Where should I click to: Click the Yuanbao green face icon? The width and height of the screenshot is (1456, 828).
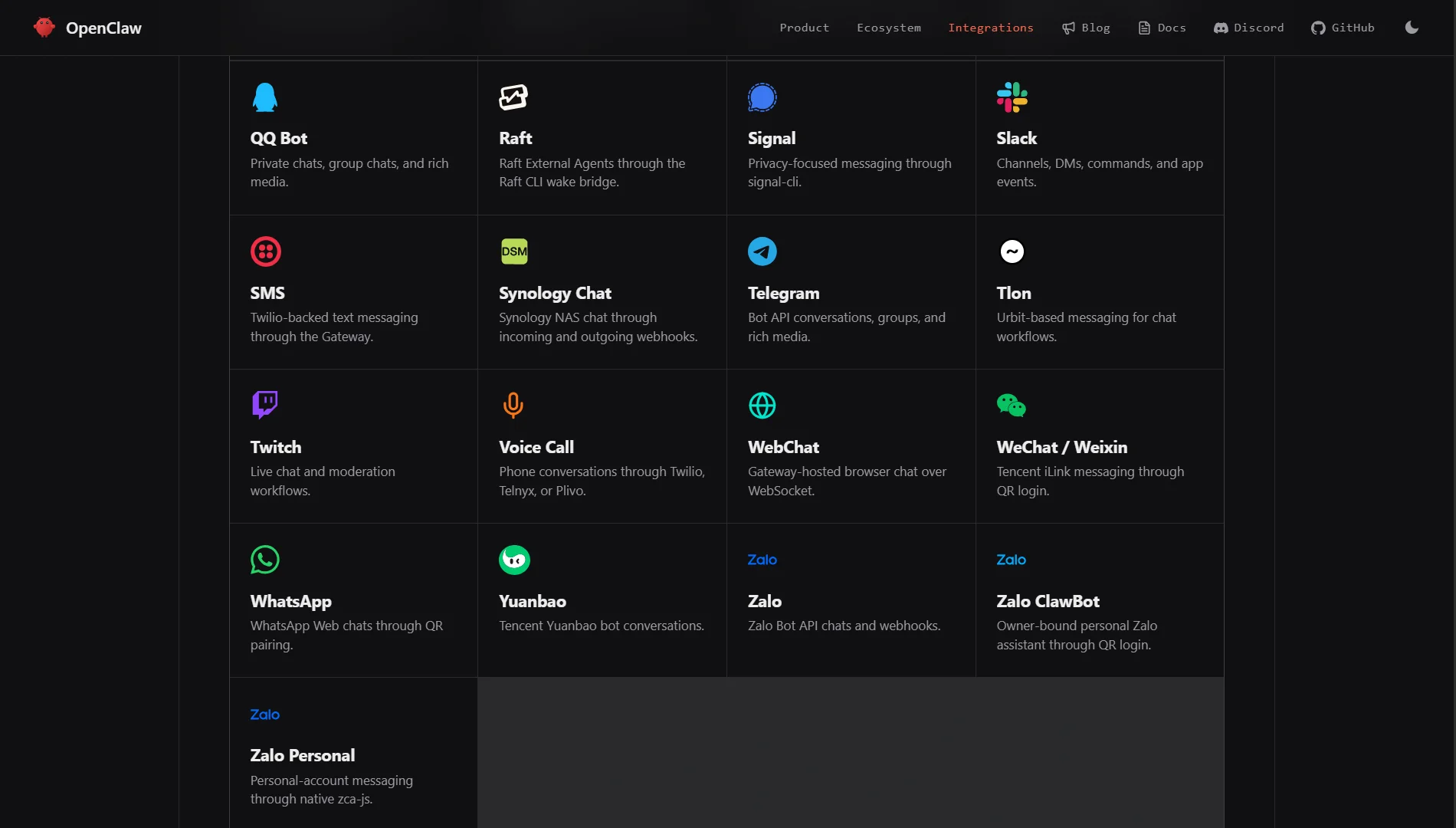pyautogui.click(x=514, y=560)
